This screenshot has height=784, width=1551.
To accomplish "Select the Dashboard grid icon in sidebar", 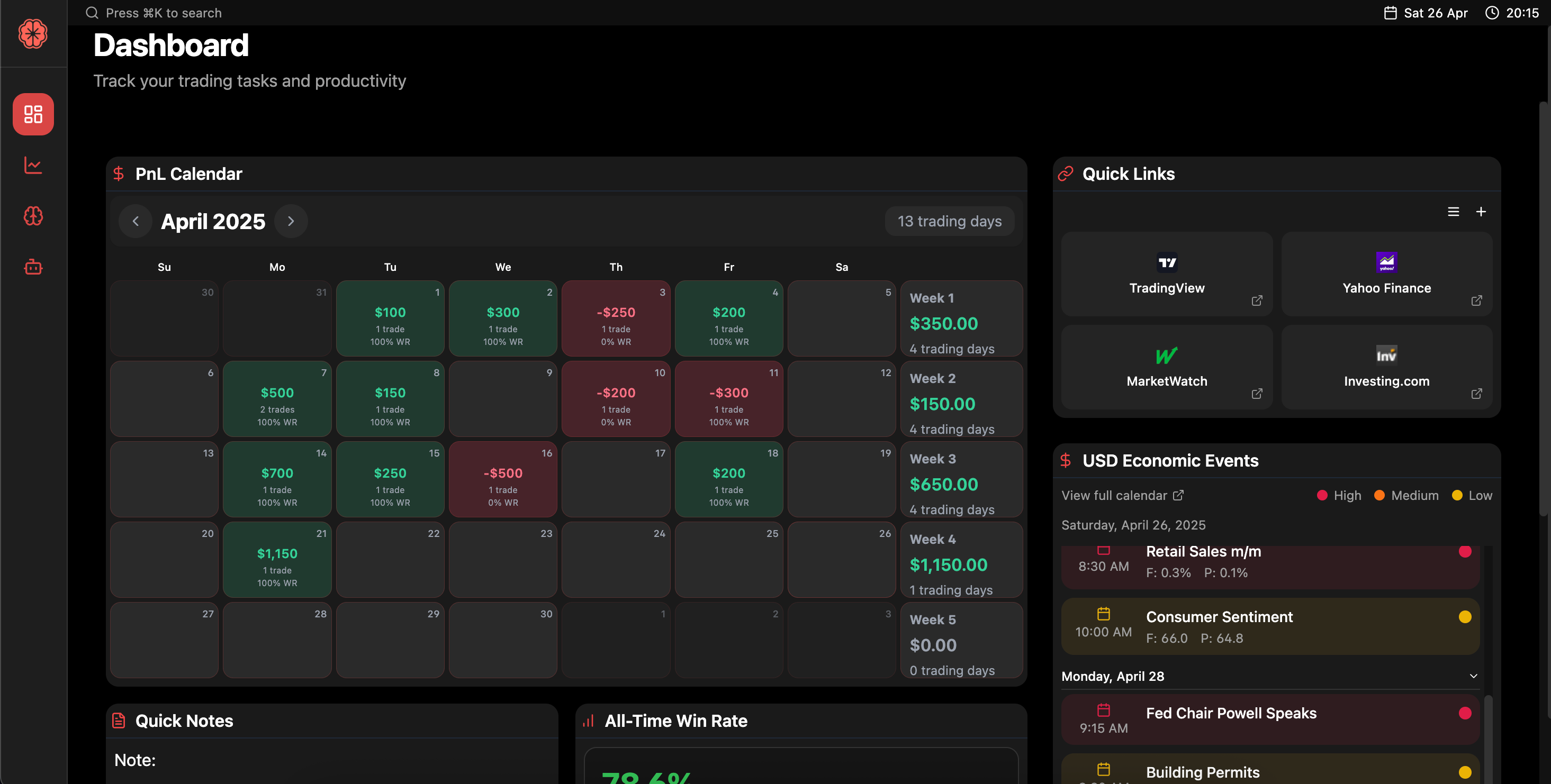I will (x=33, y=114).
